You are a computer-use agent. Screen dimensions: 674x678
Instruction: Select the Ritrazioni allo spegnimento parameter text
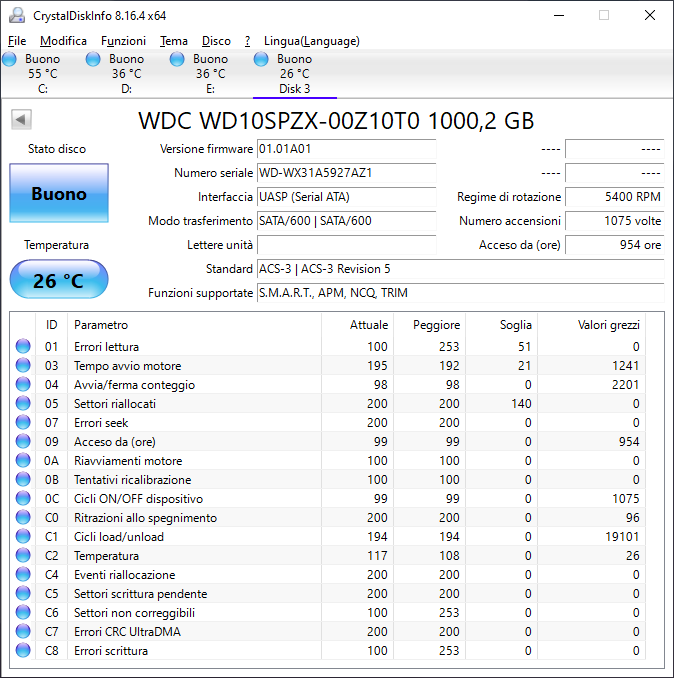click(x=145, y=518)
